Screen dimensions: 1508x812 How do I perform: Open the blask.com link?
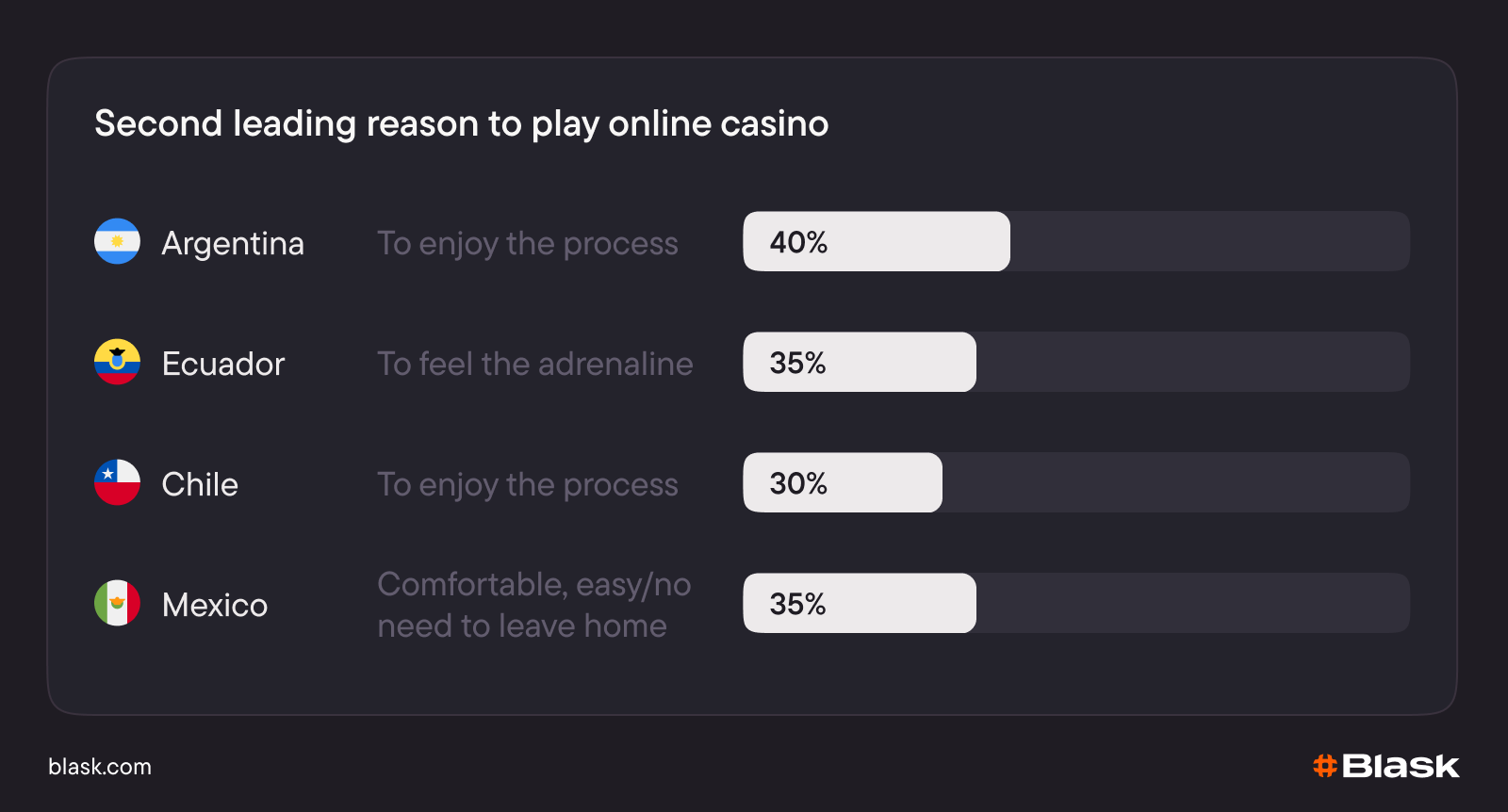[100, 767]
